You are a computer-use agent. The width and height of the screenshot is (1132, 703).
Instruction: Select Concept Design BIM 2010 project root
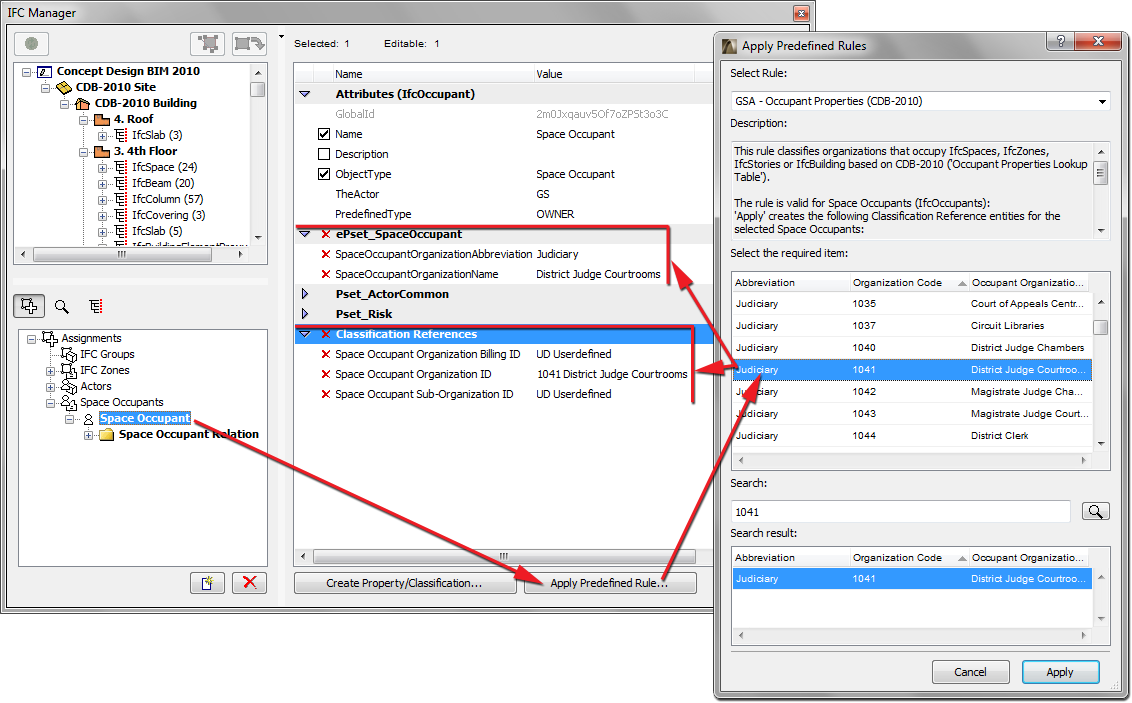[129, 71]
